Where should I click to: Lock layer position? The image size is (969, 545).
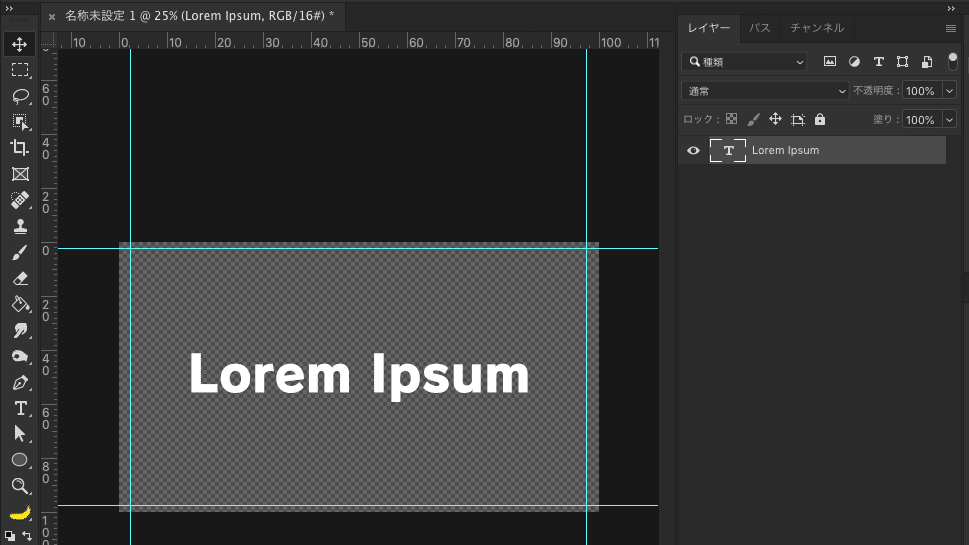click(x=775, y=119)
